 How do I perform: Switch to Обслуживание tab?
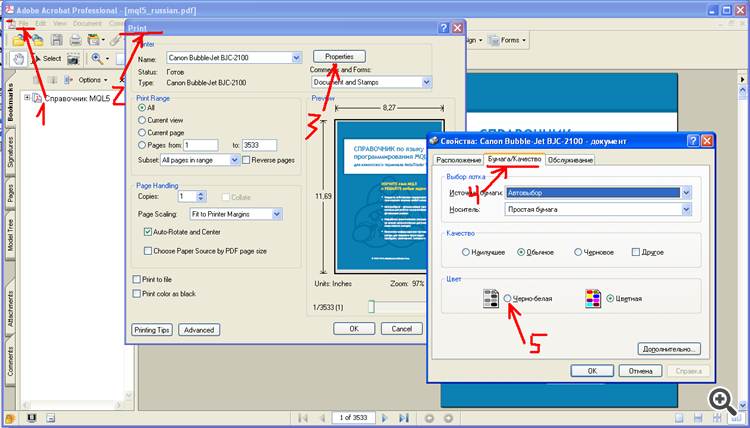570,160
